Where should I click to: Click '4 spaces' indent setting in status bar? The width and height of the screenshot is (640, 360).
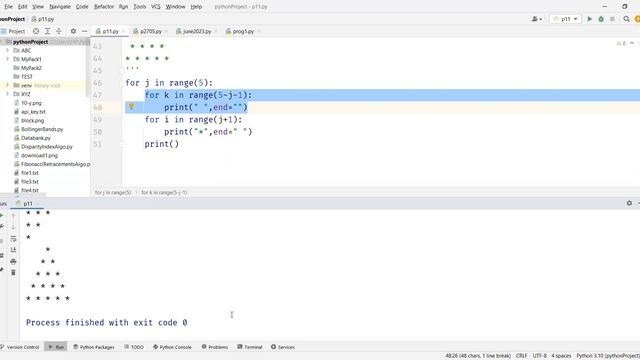tap(561, 356)
